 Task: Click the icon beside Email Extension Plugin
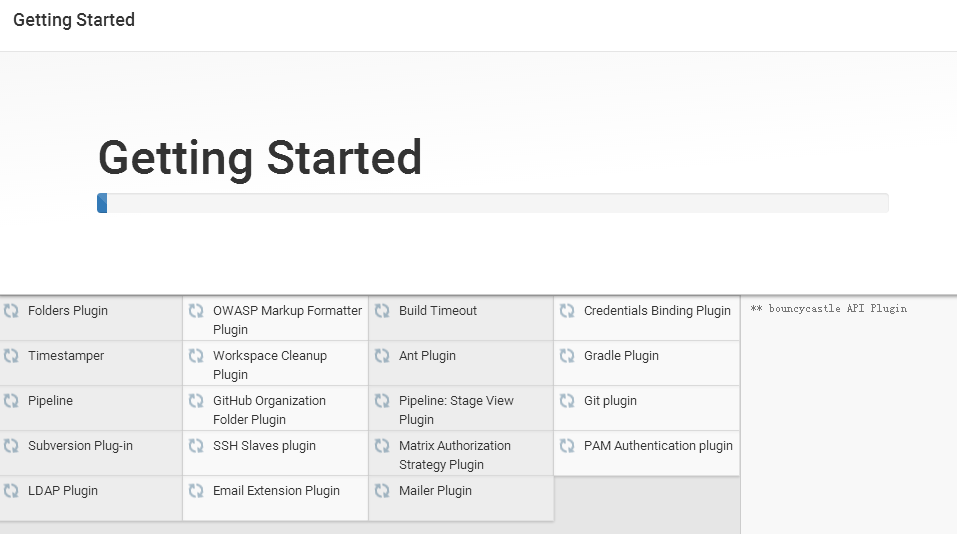(x=196, y=491)
